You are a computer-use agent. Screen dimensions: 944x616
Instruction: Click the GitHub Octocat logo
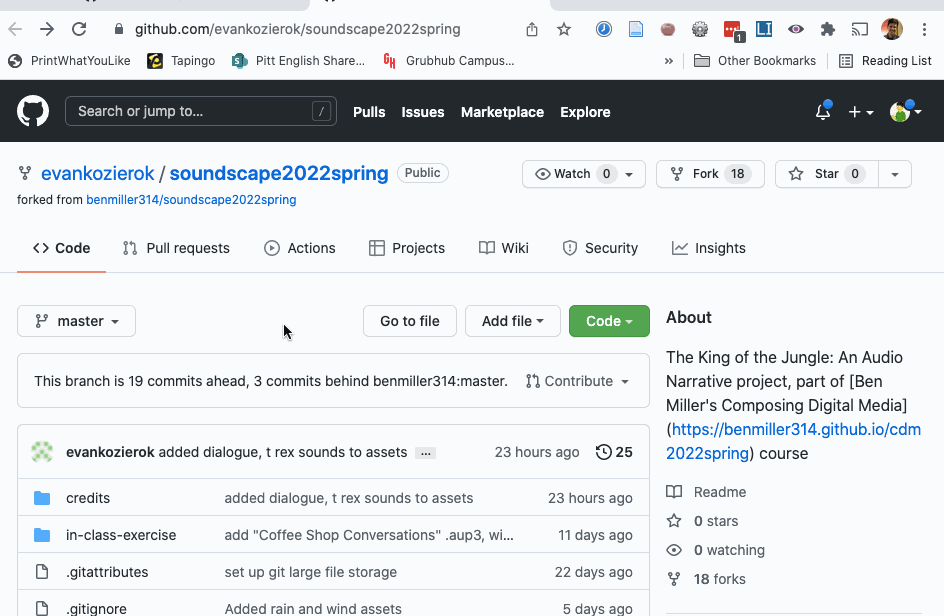coord(33,111)
